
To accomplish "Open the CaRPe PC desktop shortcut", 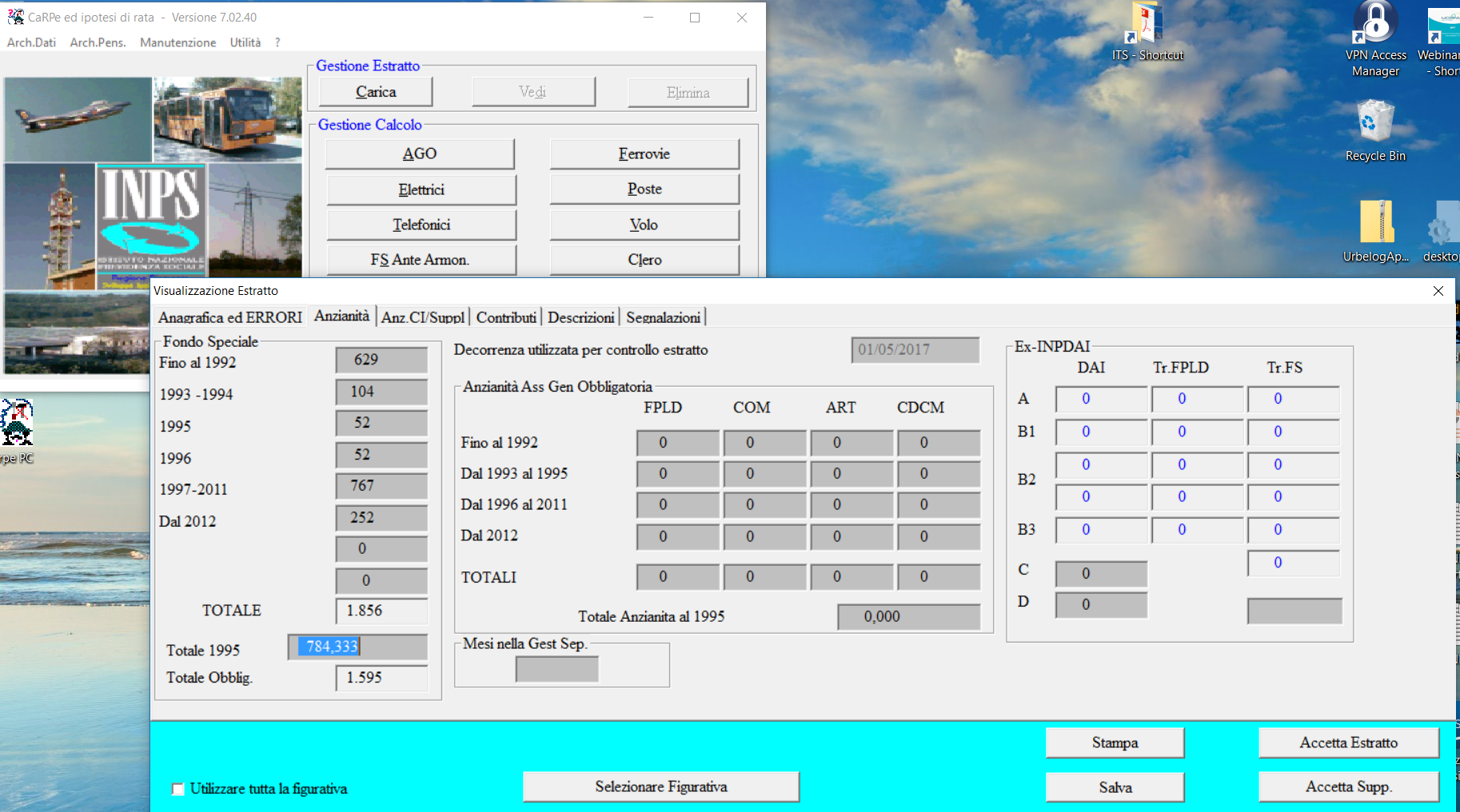I will click(x=17, y=424).
